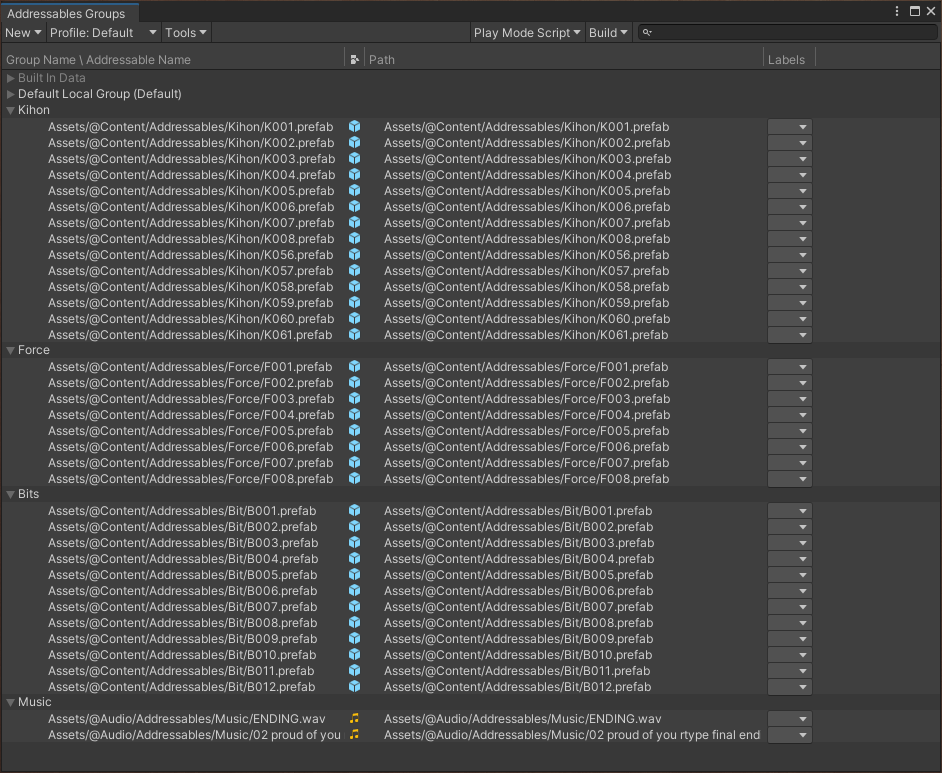This screenshot has height=773, width=942.
Task: Click the prefab cube icon for F001.prefab
Action: click(354, 366)
